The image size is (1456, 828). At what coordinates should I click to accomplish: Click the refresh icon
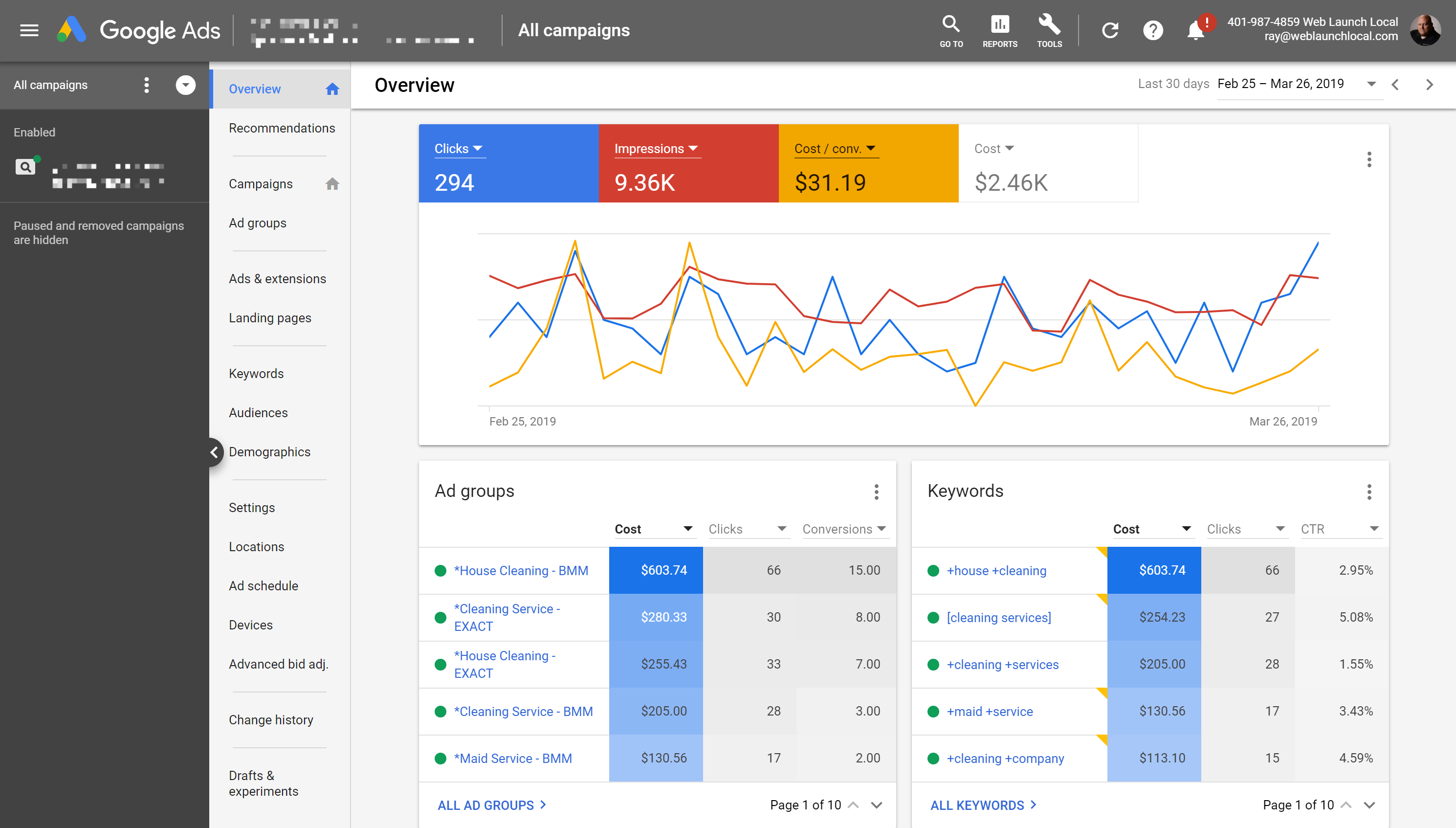tap(1110, 30)
